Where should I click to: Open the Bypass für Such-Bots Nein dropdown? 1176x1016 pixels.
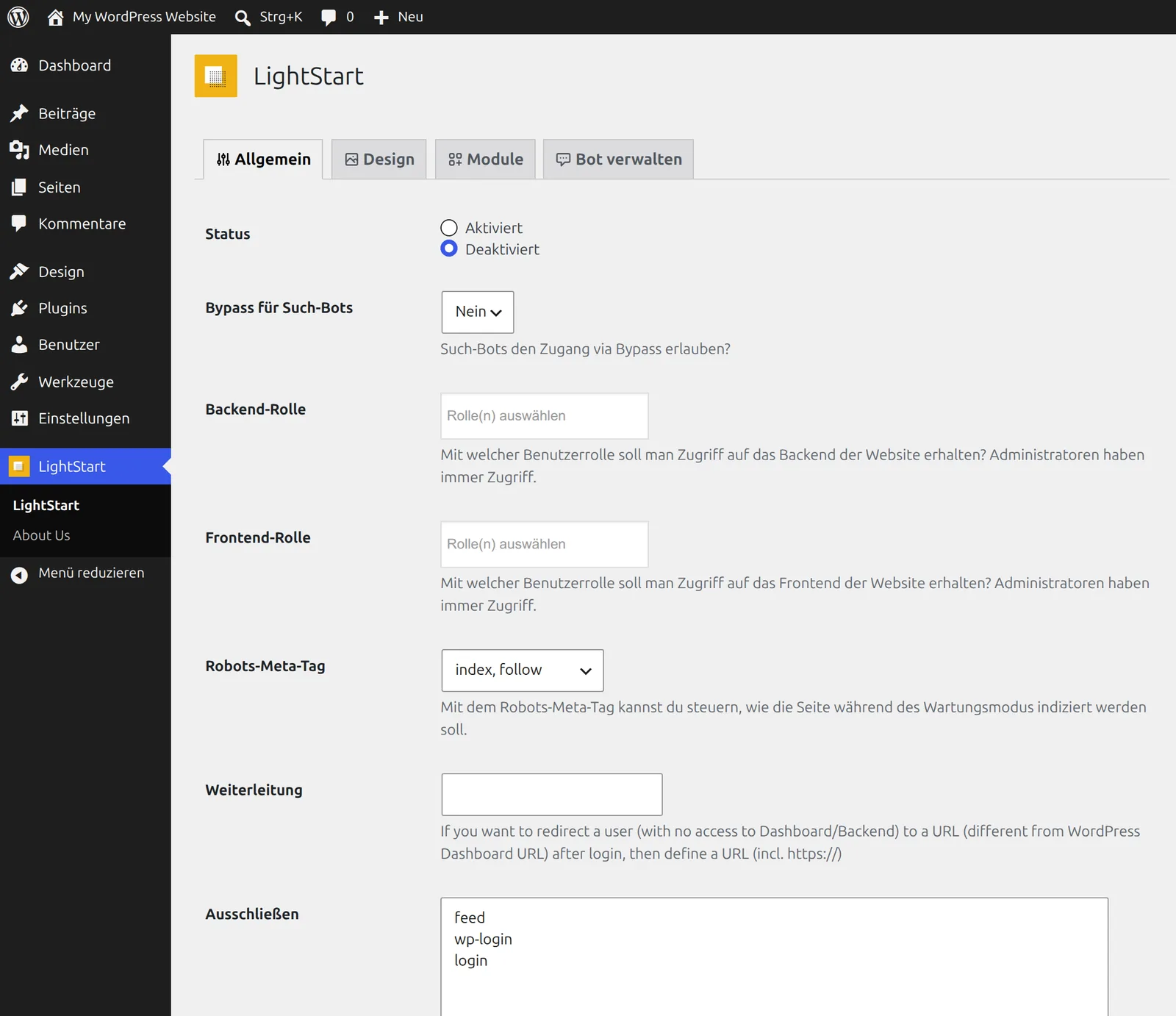[x=478, y=312]
